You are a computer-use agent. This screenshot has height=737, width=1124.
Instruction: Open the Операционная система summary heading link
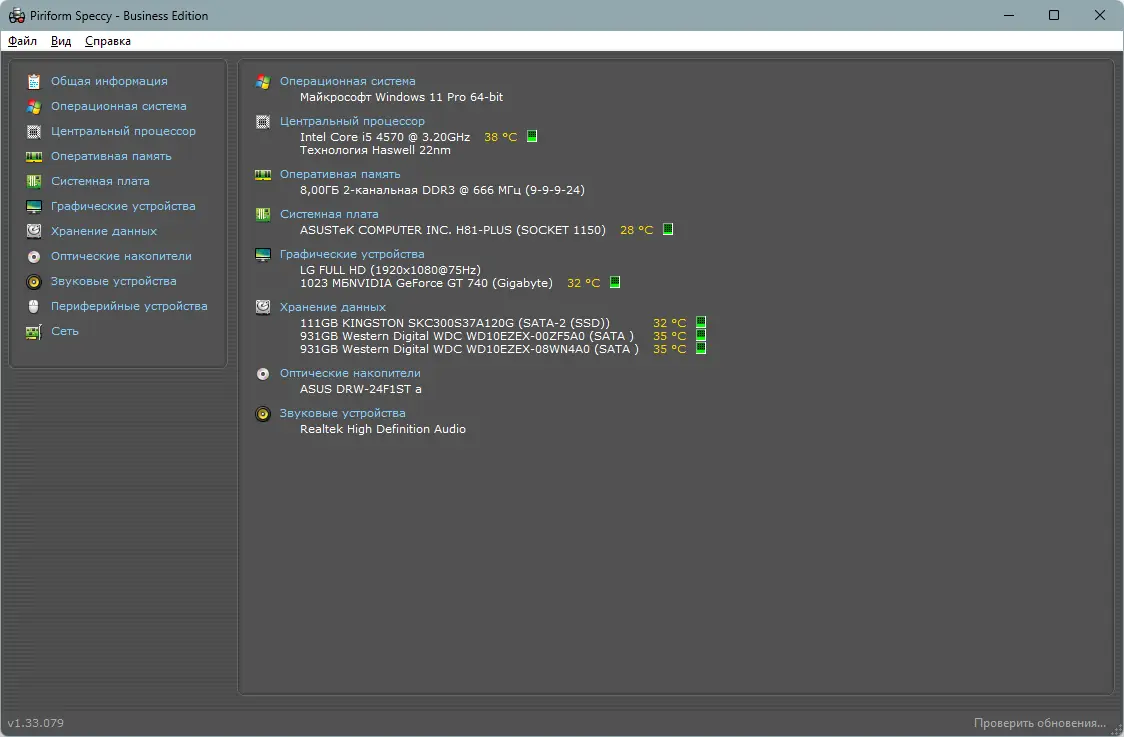[348, 81]
